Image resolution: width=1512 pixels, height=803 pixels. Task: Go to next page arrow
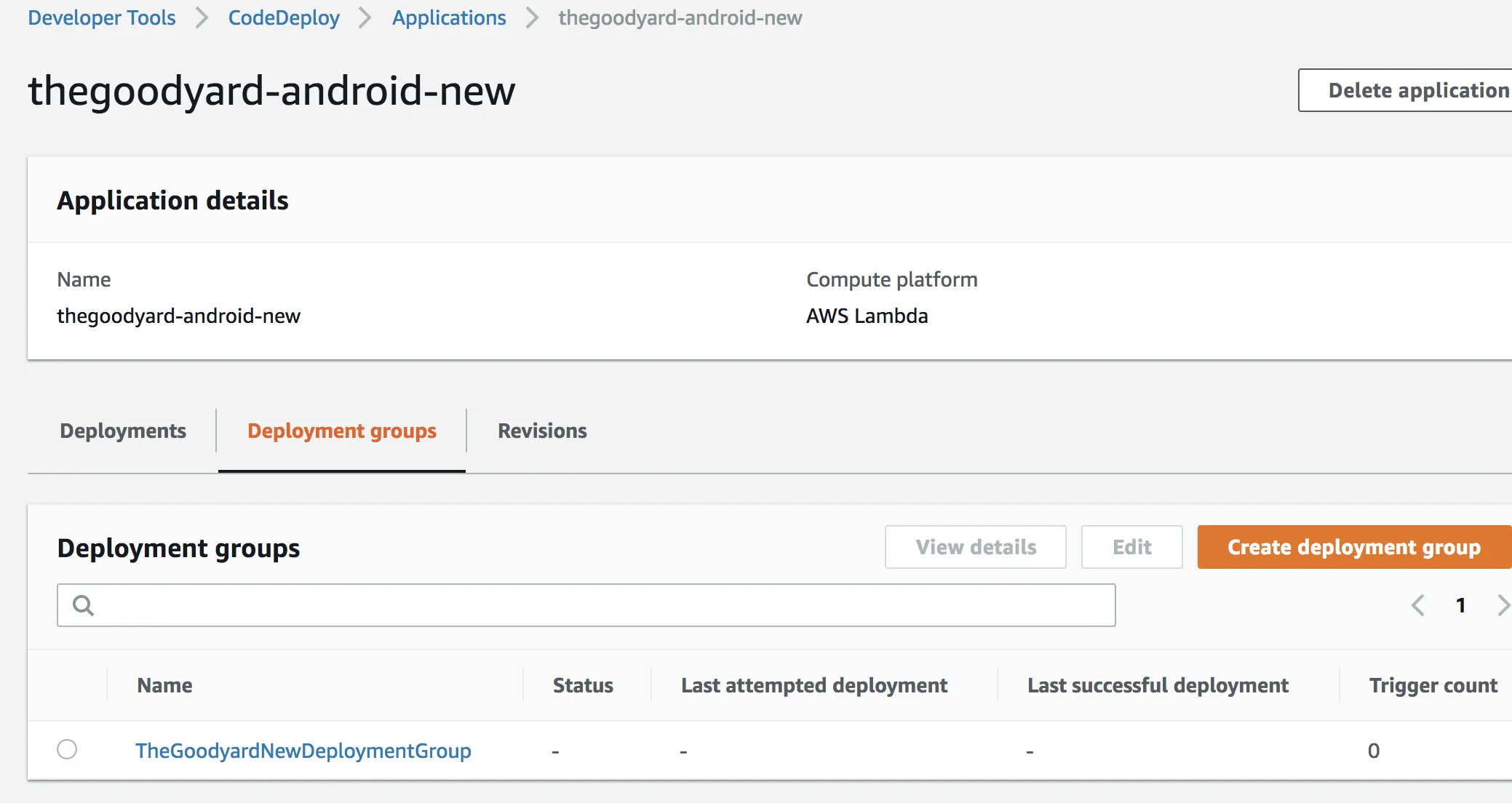click(1503, 605)
